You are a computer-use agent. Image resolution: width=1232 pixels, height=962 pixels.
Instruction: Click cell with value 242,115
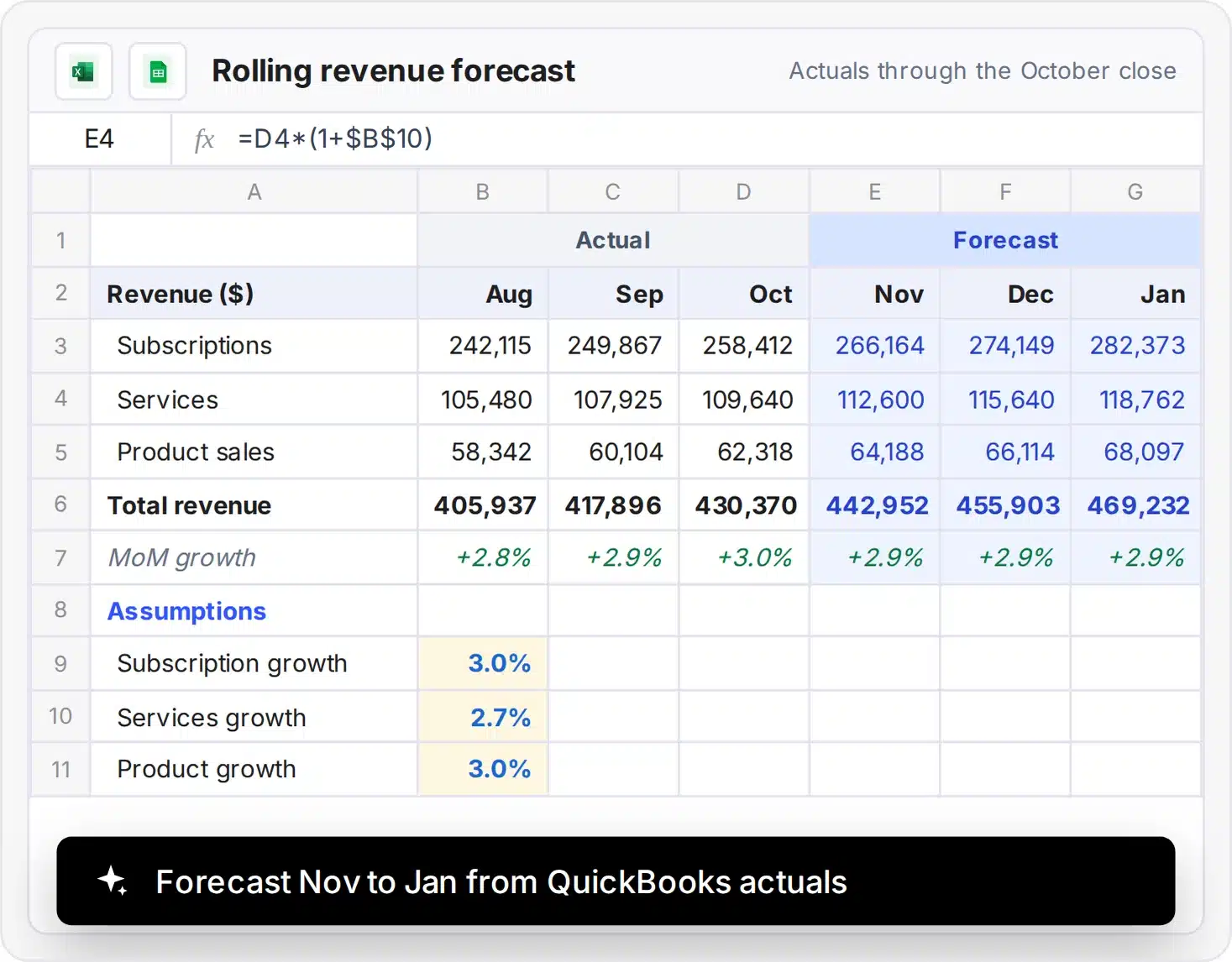click(x=482, y=346)
